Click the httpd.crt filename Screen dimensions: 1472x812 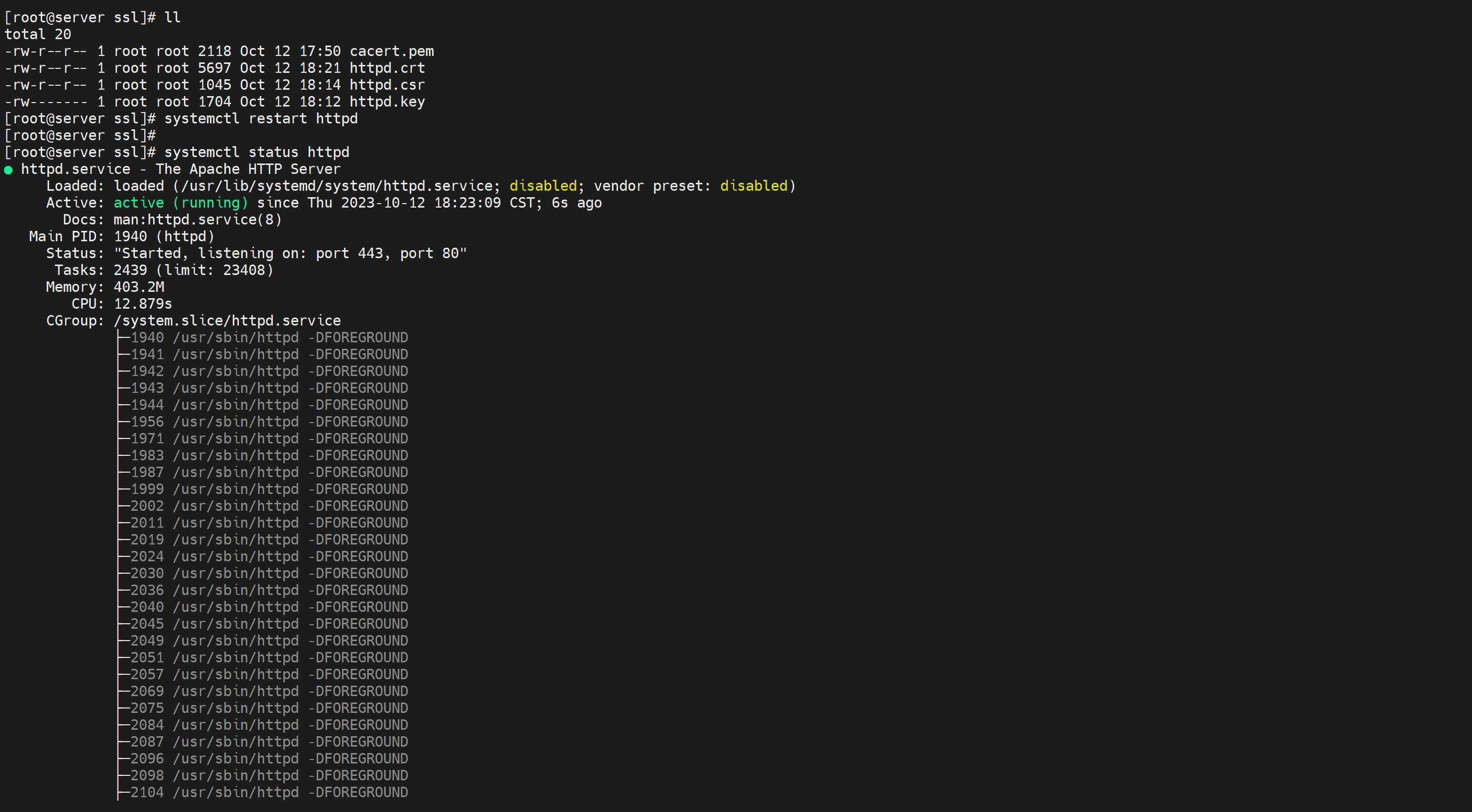click(387, 68)
